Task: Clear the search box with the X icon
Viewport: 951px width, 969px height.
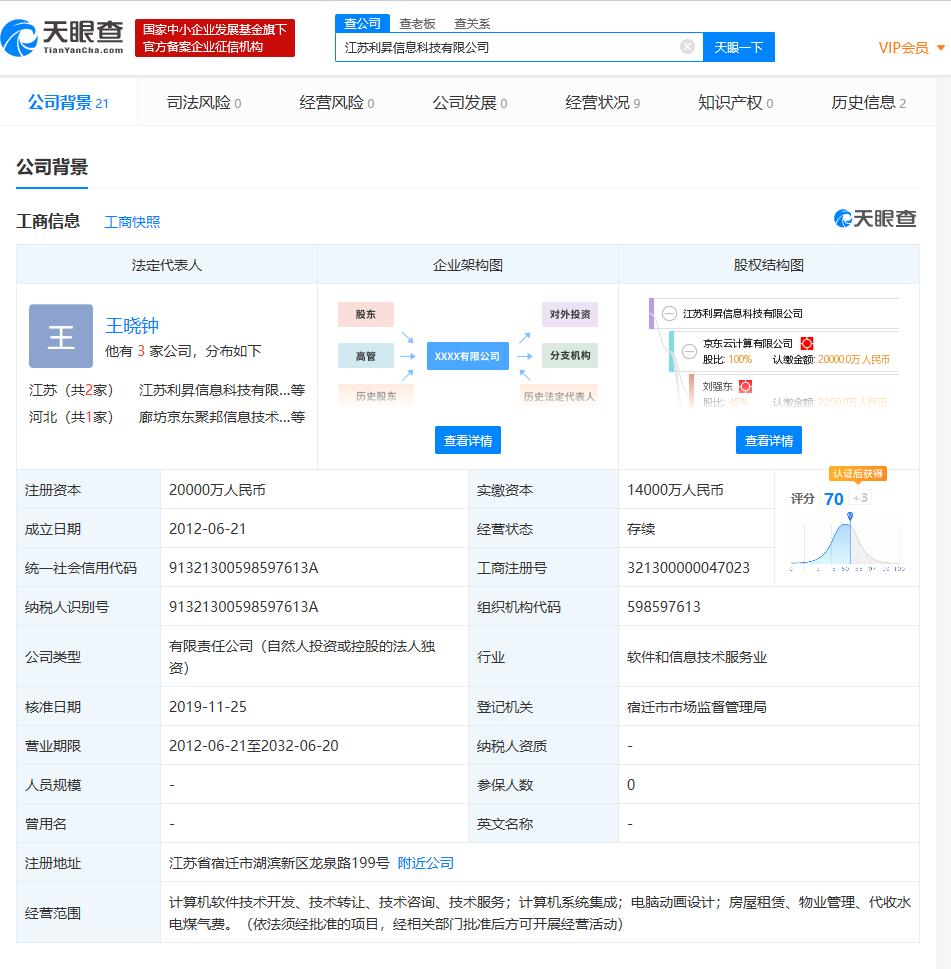Action: point(687,47)
